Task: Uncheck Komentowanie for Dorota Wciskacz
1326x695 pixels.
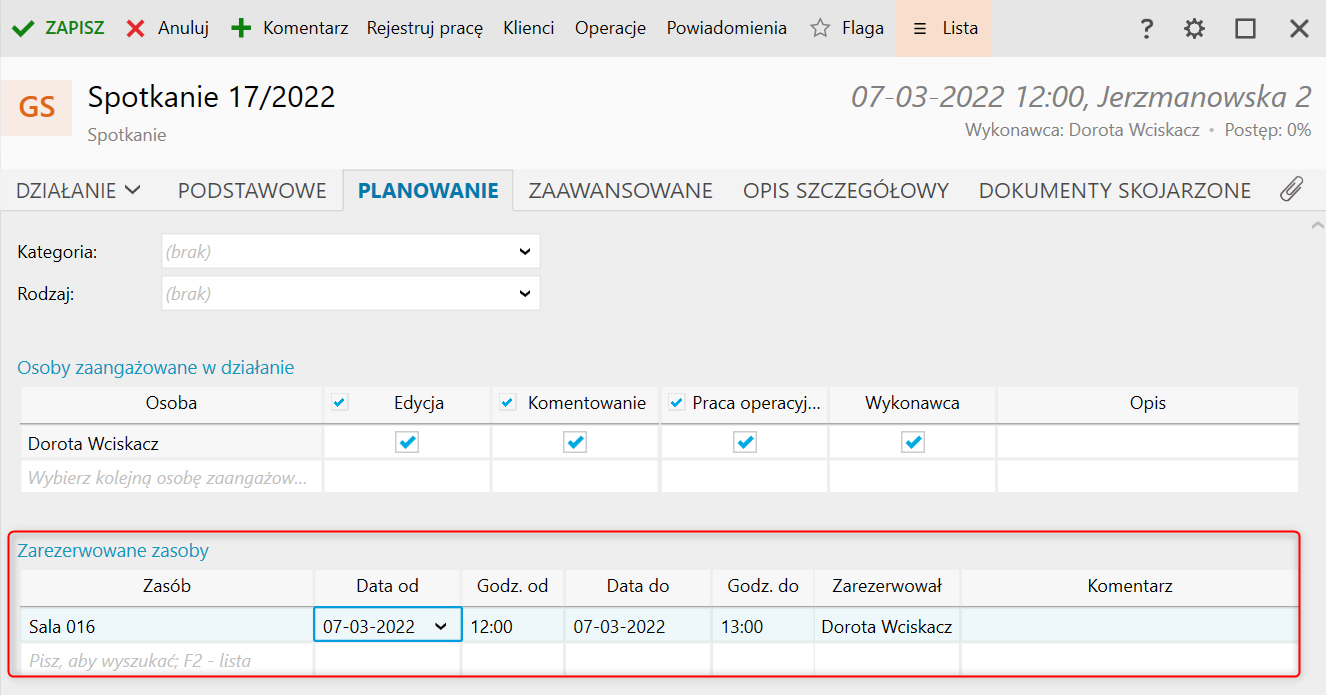Action: [x=575, y=442]
